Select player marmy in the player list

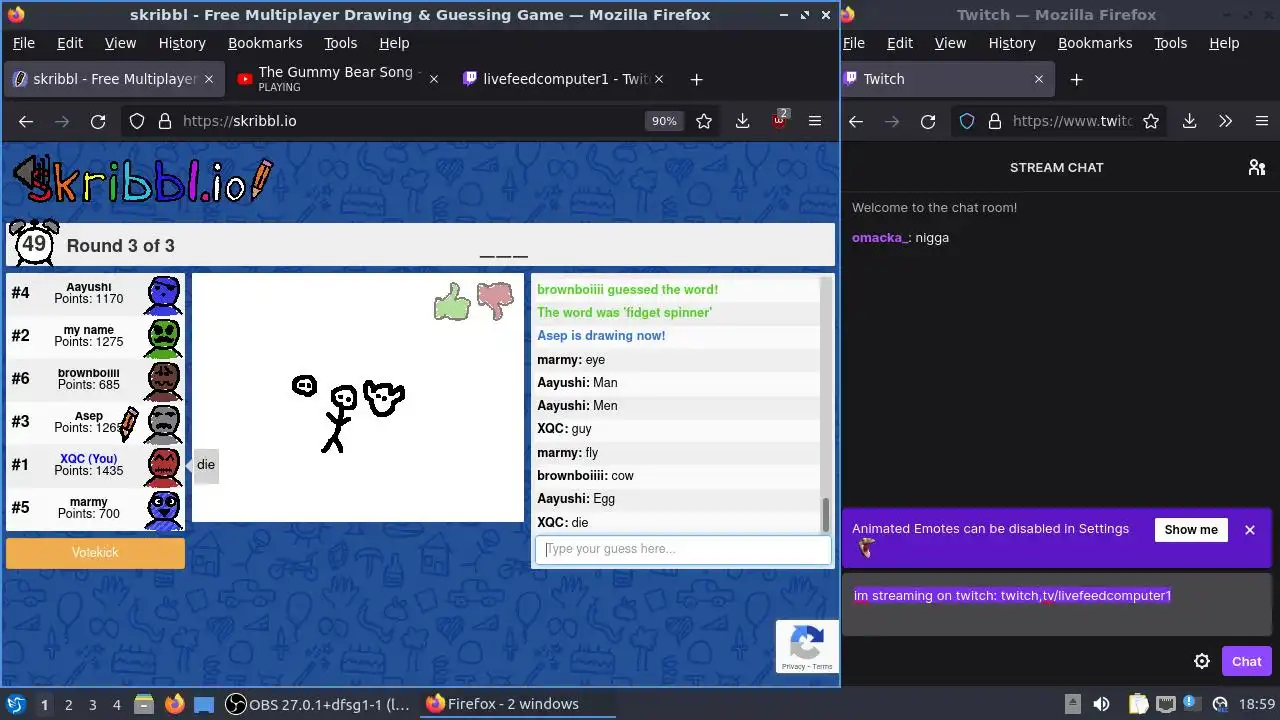point(95,508)
